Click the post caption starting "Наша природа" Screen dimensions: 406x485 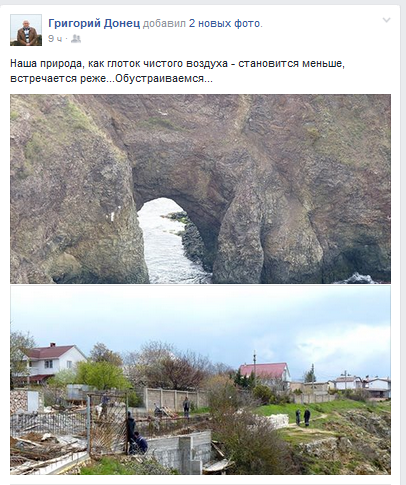[177, 71]
